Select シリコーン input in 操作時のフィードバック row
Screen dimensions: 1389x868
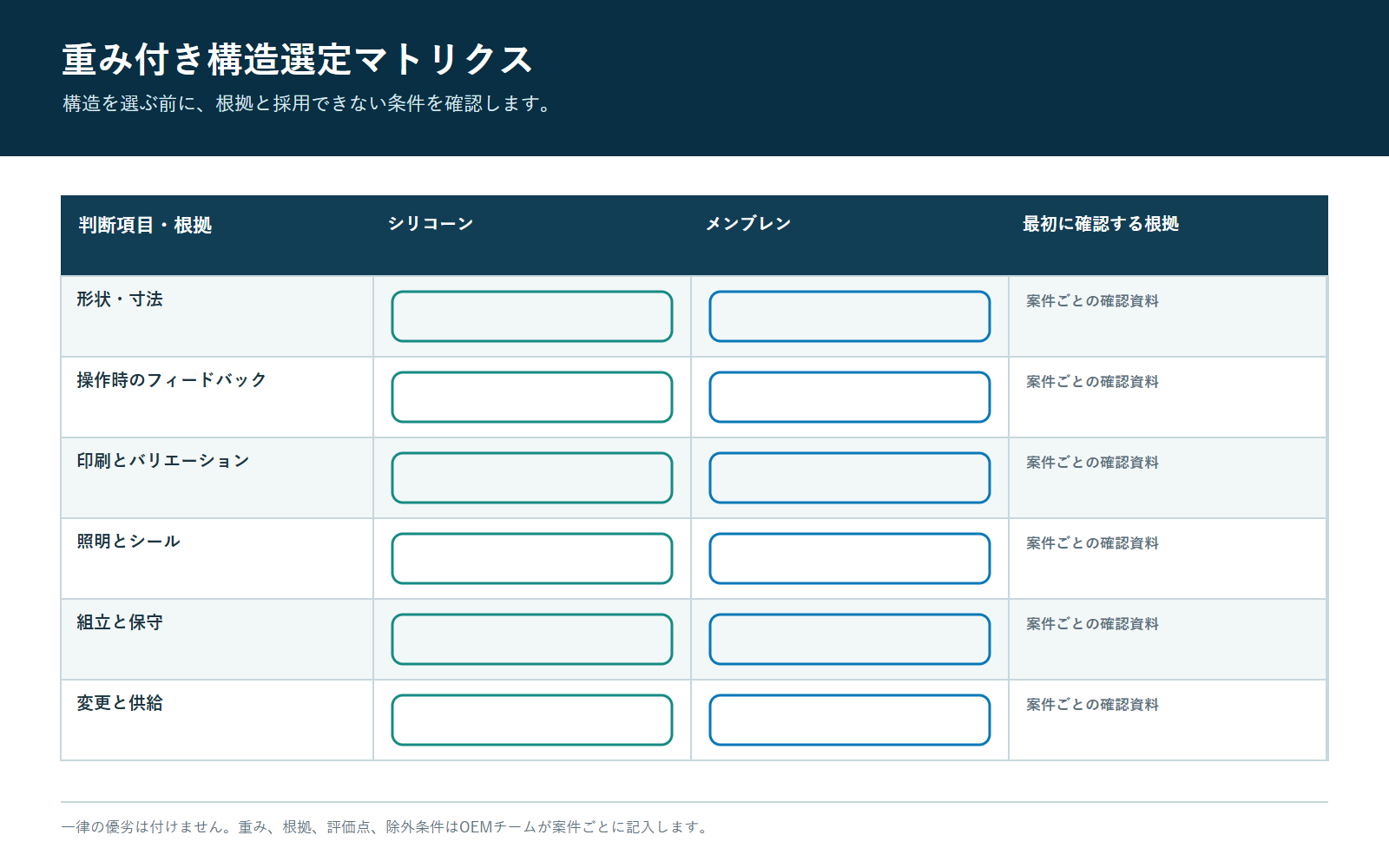532,397
